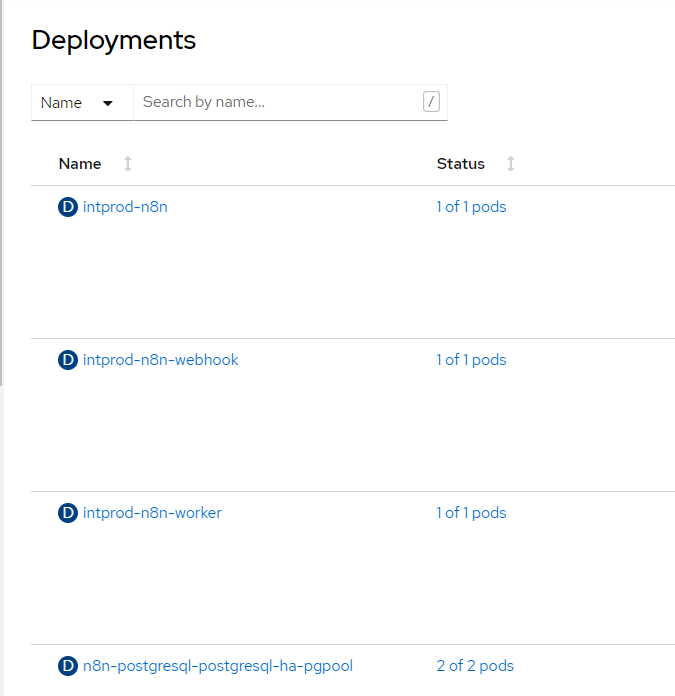The image size is (675, 696).
Task: Click the Deployment icon beside intprod-n8n-webhook
Action: 68,360
